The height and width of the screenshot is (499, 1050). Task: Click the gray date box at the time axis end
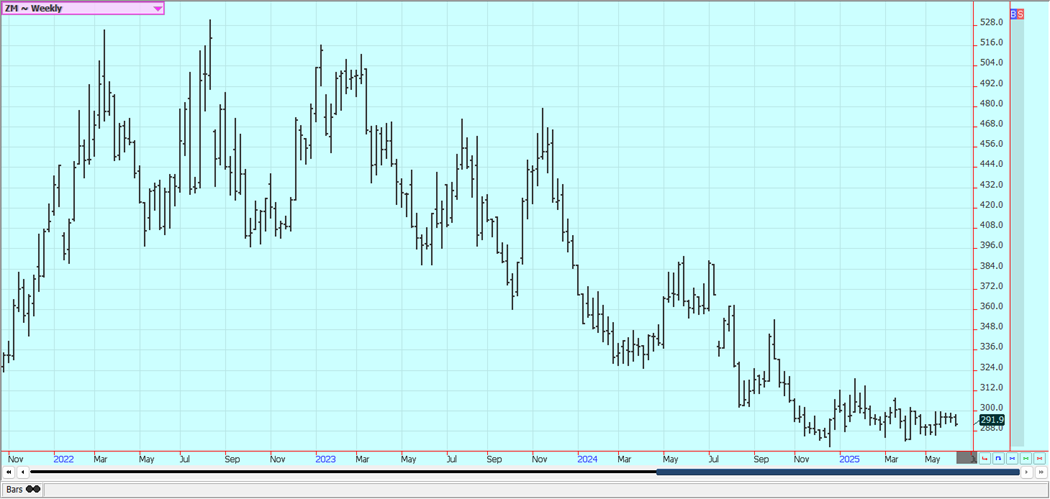coord(966,457)
